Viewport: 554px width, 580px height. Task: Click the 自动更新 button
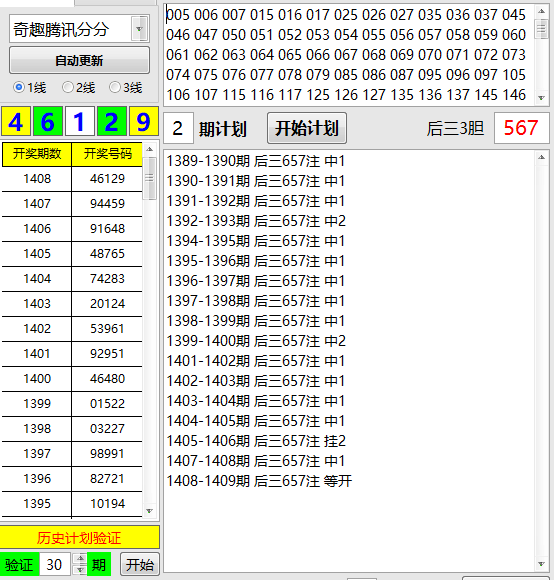point(79,60)
